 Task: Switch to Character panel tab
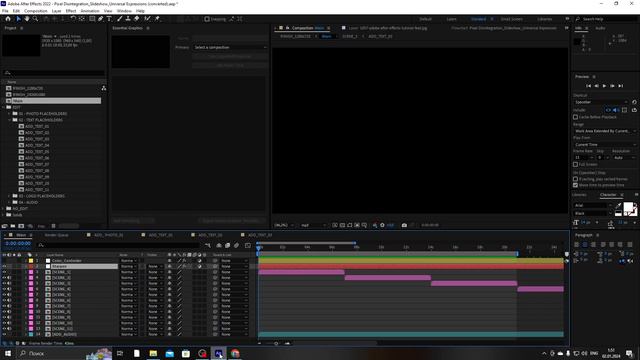pos(608,195)
